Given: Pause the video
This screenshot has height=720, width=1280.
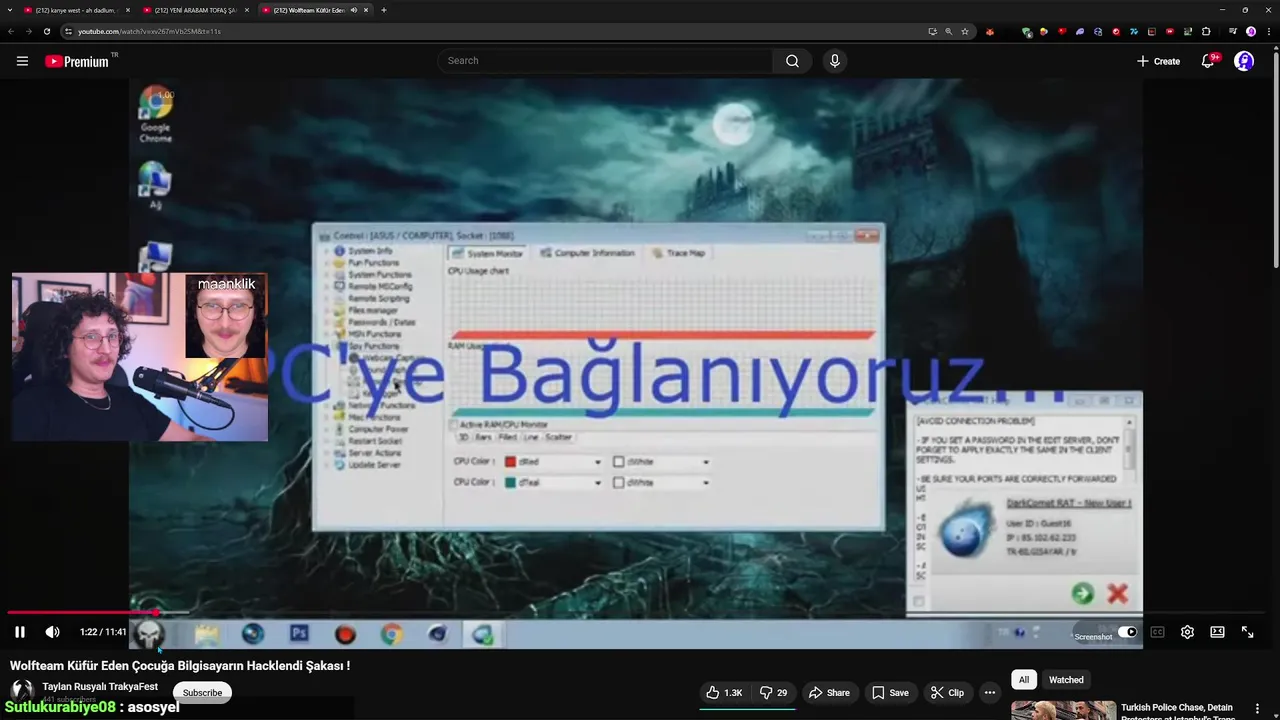Looking at the screenshot, I should click(x=19, y=632).
